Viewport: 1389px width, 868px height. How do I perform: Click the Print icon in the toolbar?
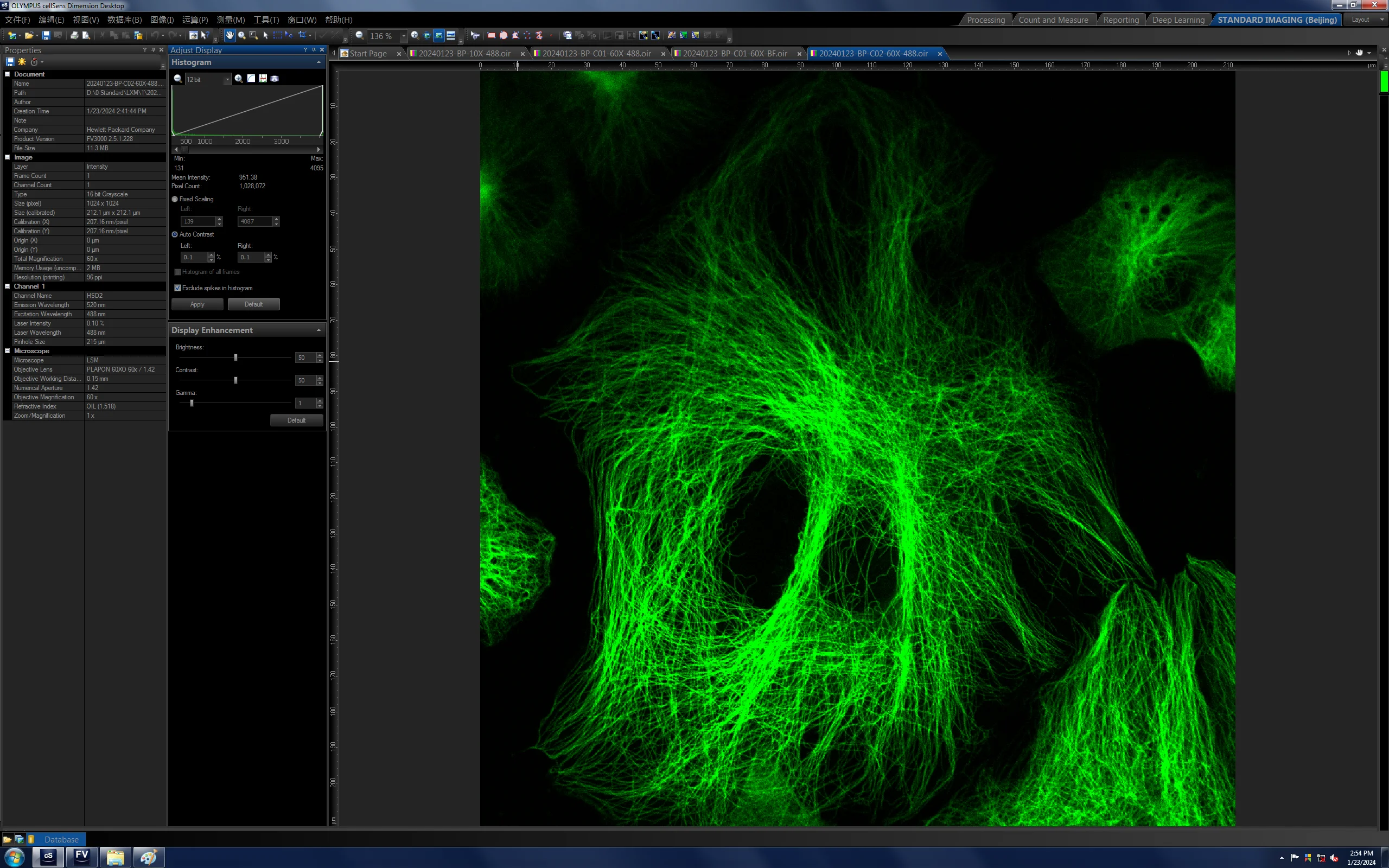[74, 36]
